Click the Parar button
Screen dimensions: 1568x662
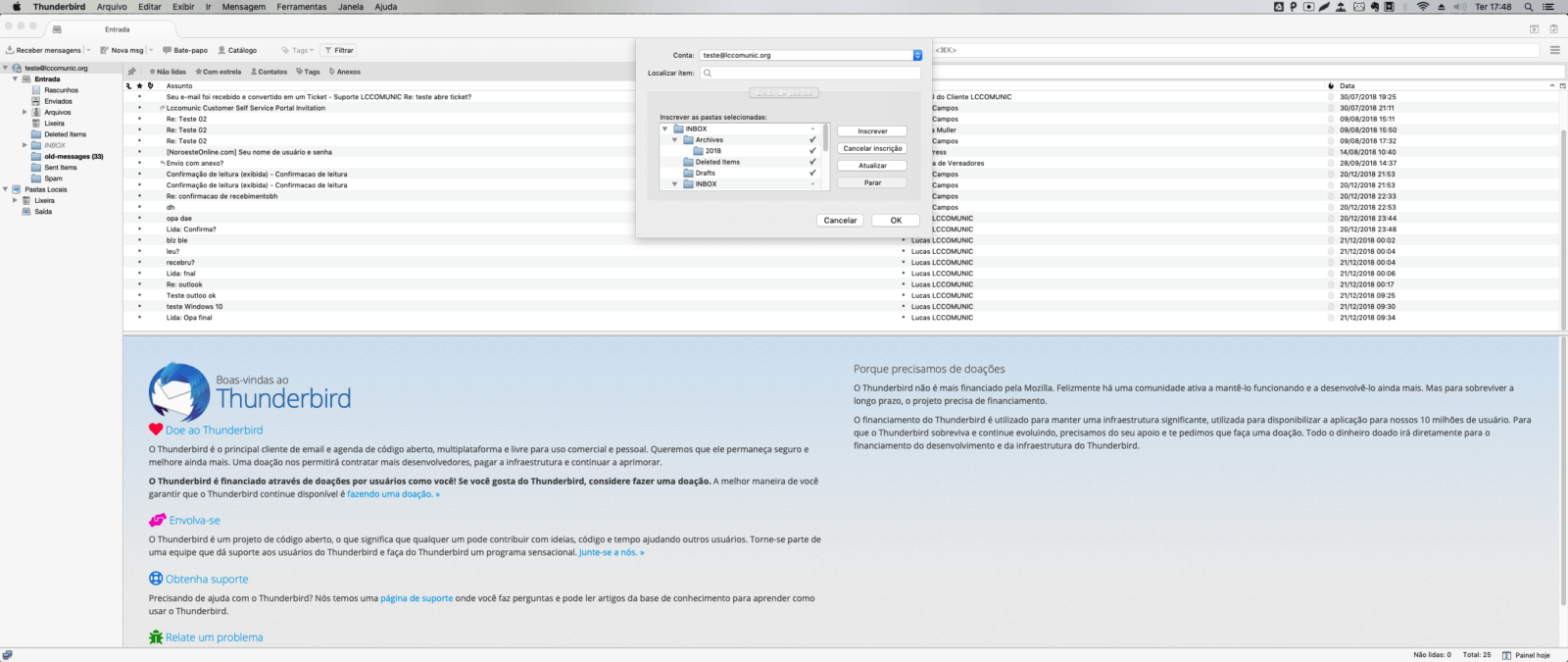[x=872, y=182]
